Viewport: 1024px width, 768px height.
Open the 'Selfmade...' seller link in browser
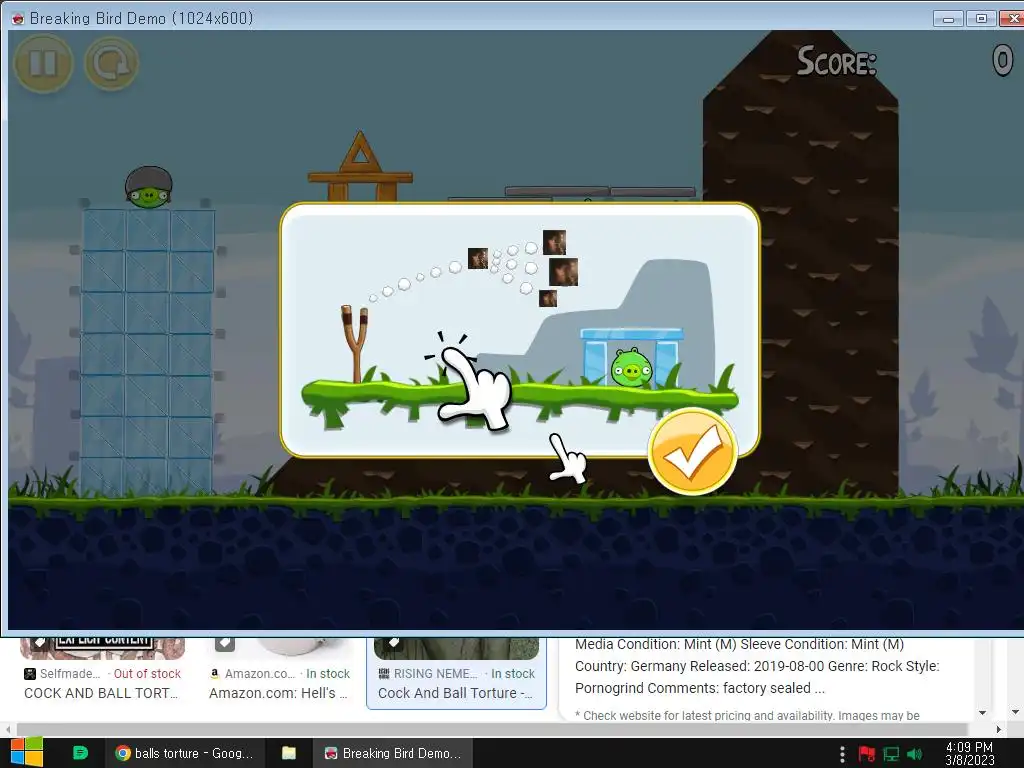pyautogui.click(x=70, y=673)
